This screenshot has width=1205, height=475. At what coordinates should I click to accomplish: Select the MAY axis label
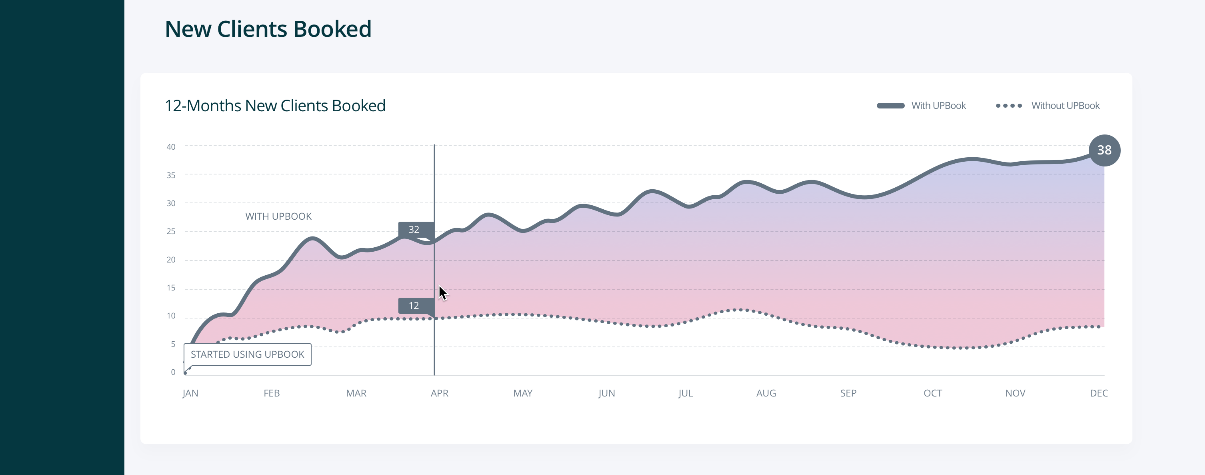click(x=522, y=394)
